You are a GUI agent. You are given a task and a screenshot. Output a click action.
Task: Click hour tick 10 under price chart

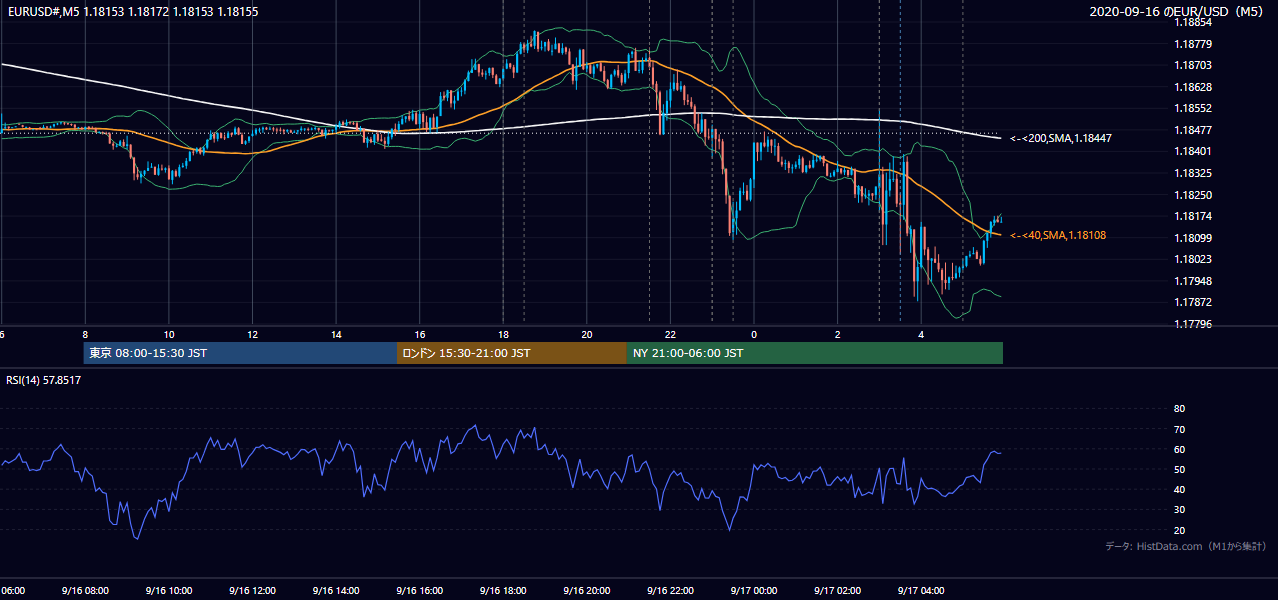tap(169, 335)
